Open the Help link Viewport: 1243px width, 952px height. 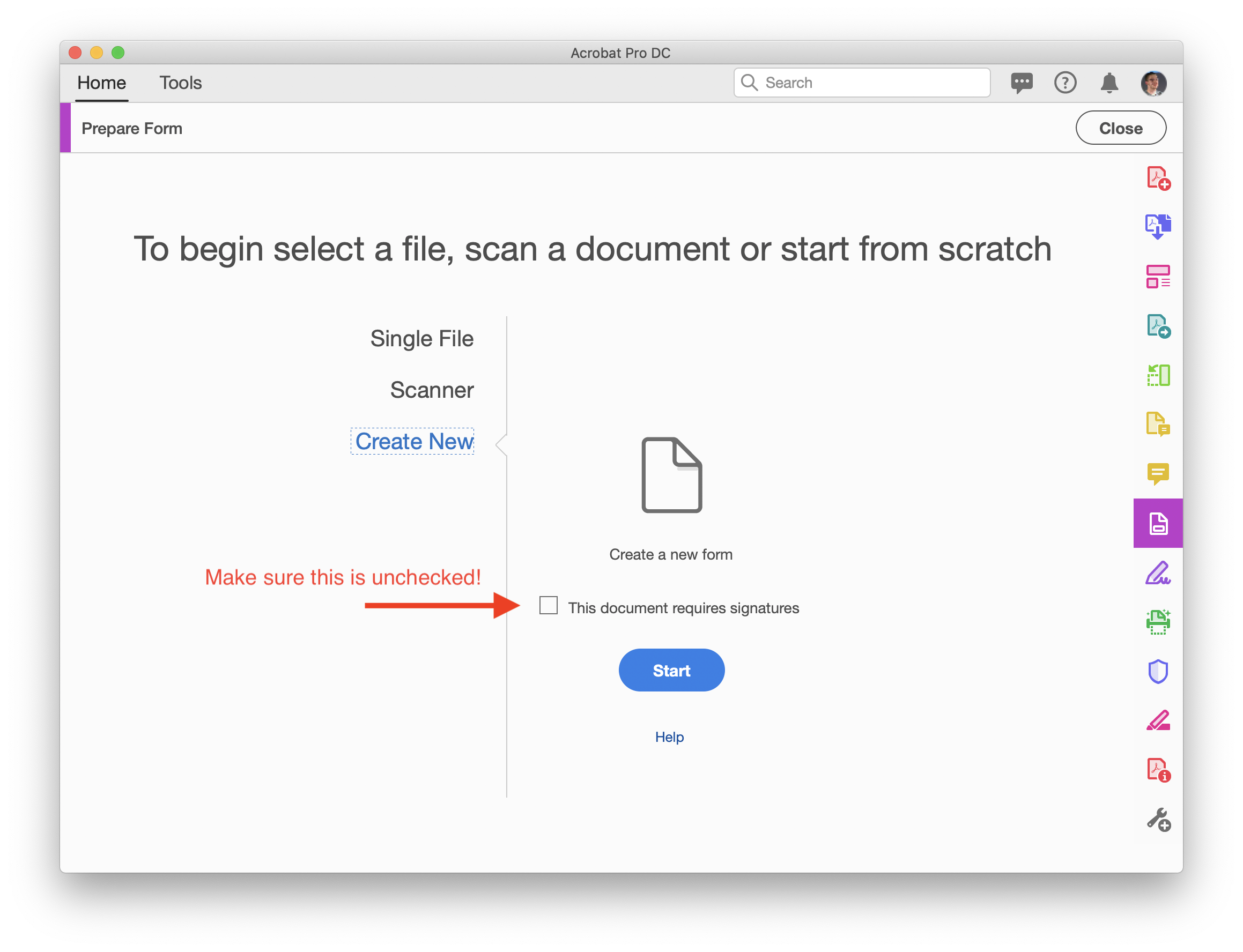(669, 737)
